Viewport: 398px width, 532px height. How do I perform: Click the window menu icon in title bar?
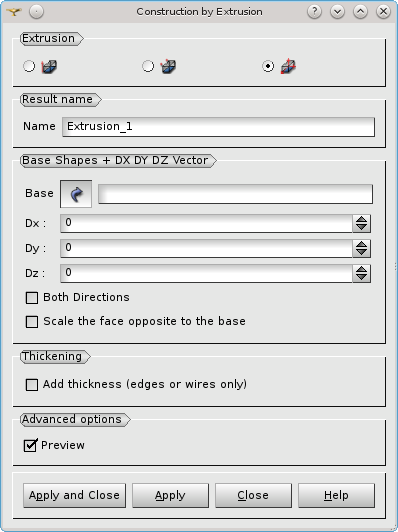click(x=14, y=12)
